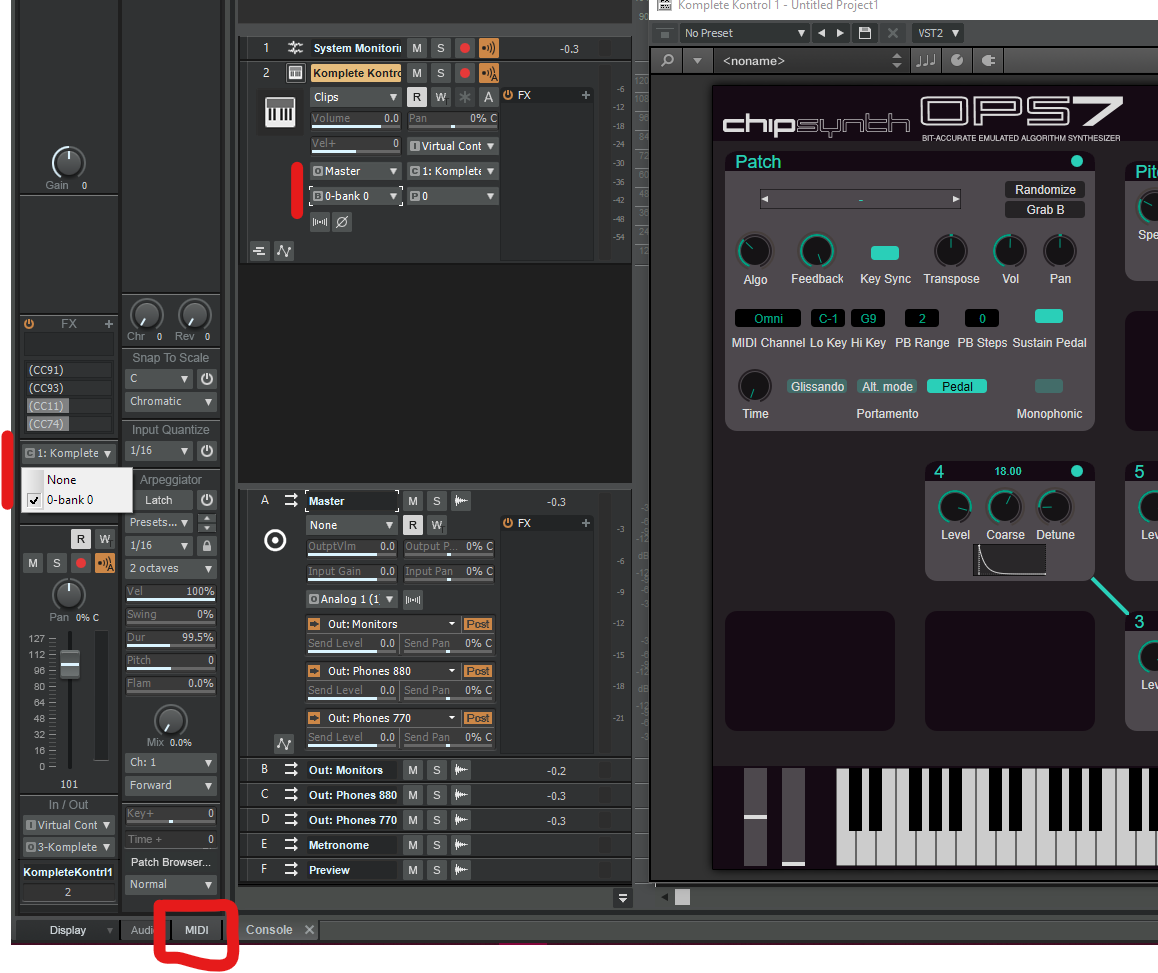
Task: Toggle stereo interleave on Komplete Kontrol track
Action: point(320,222)
